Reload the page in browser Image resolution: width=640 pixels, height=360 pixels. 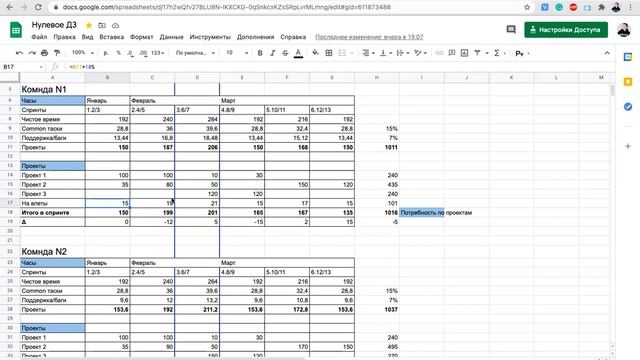(38, 7)
